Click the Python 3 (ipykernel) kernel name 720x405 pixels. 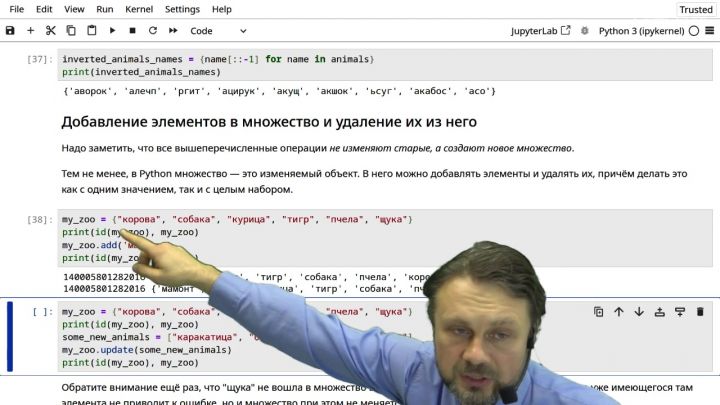pos(641,31)
